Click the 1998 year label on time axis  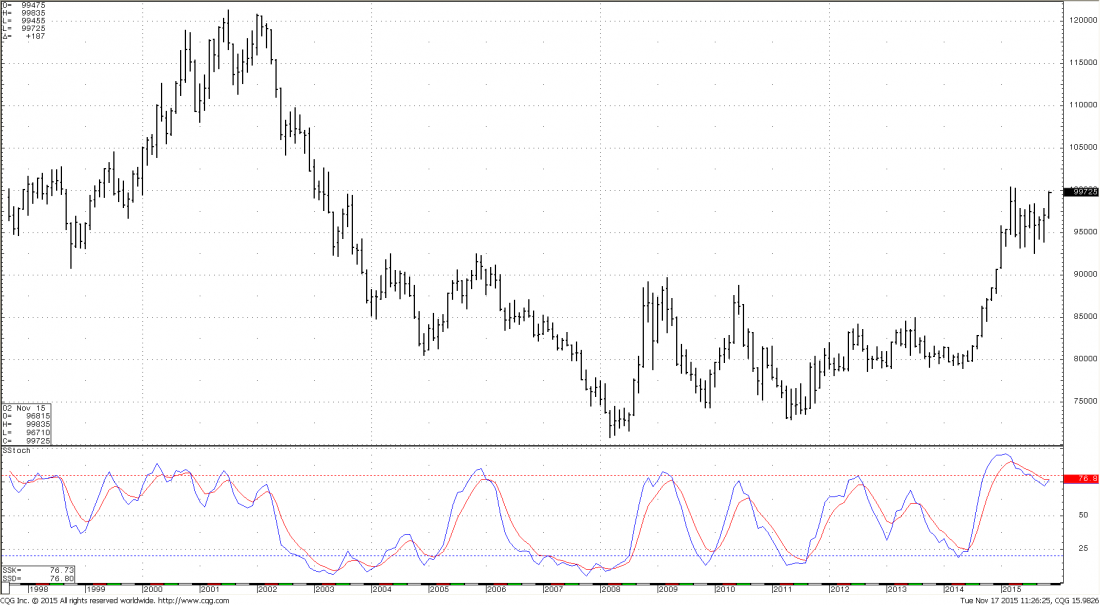click(x=37, y=590)
